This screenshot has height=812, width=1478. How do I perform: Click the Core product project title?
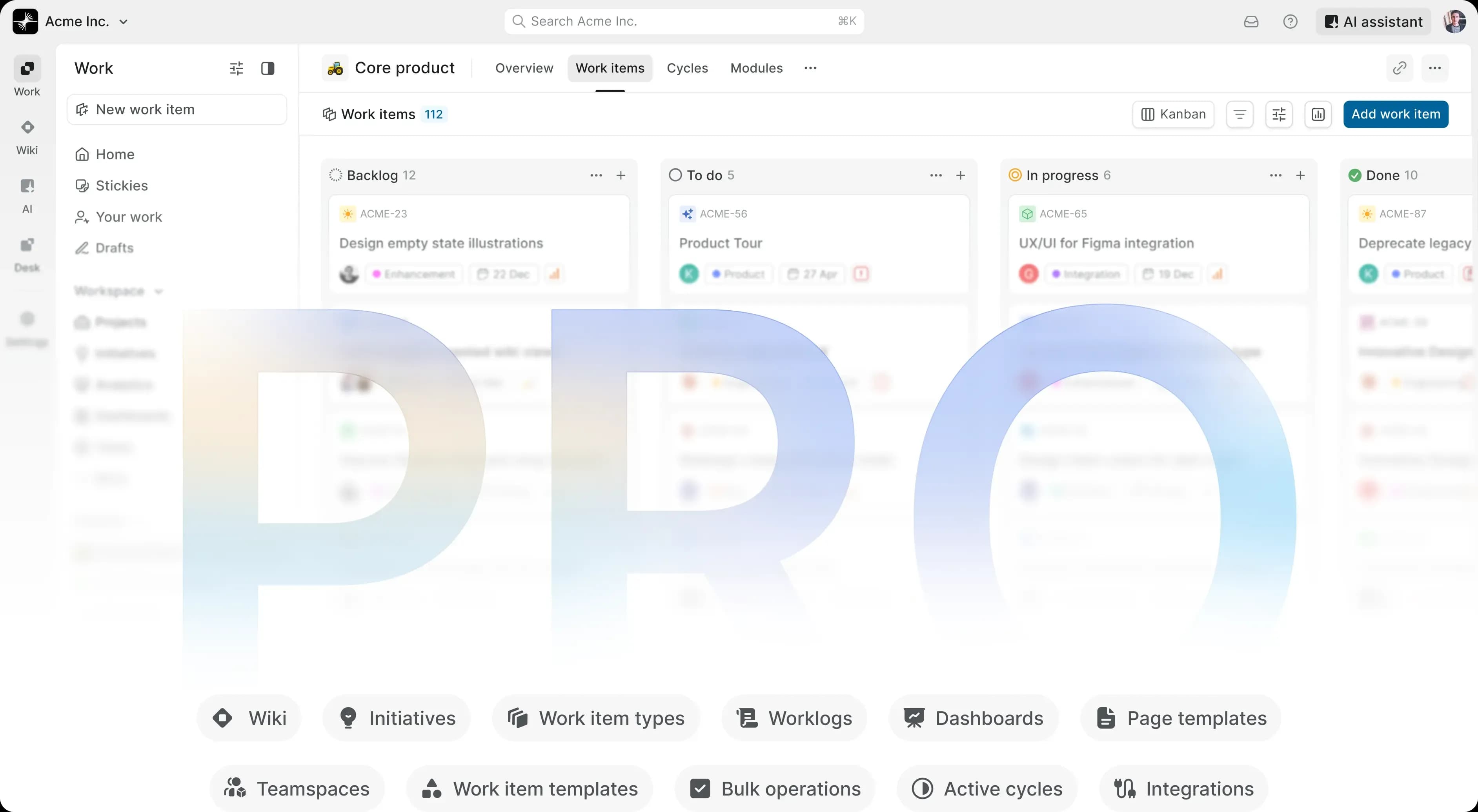coord(404,68)
